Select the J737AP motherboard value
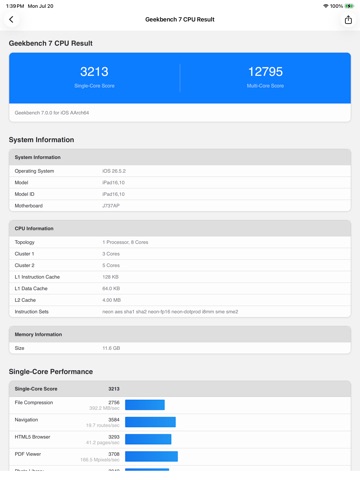This screenshot has width=360, height=480. pos(111,206)
